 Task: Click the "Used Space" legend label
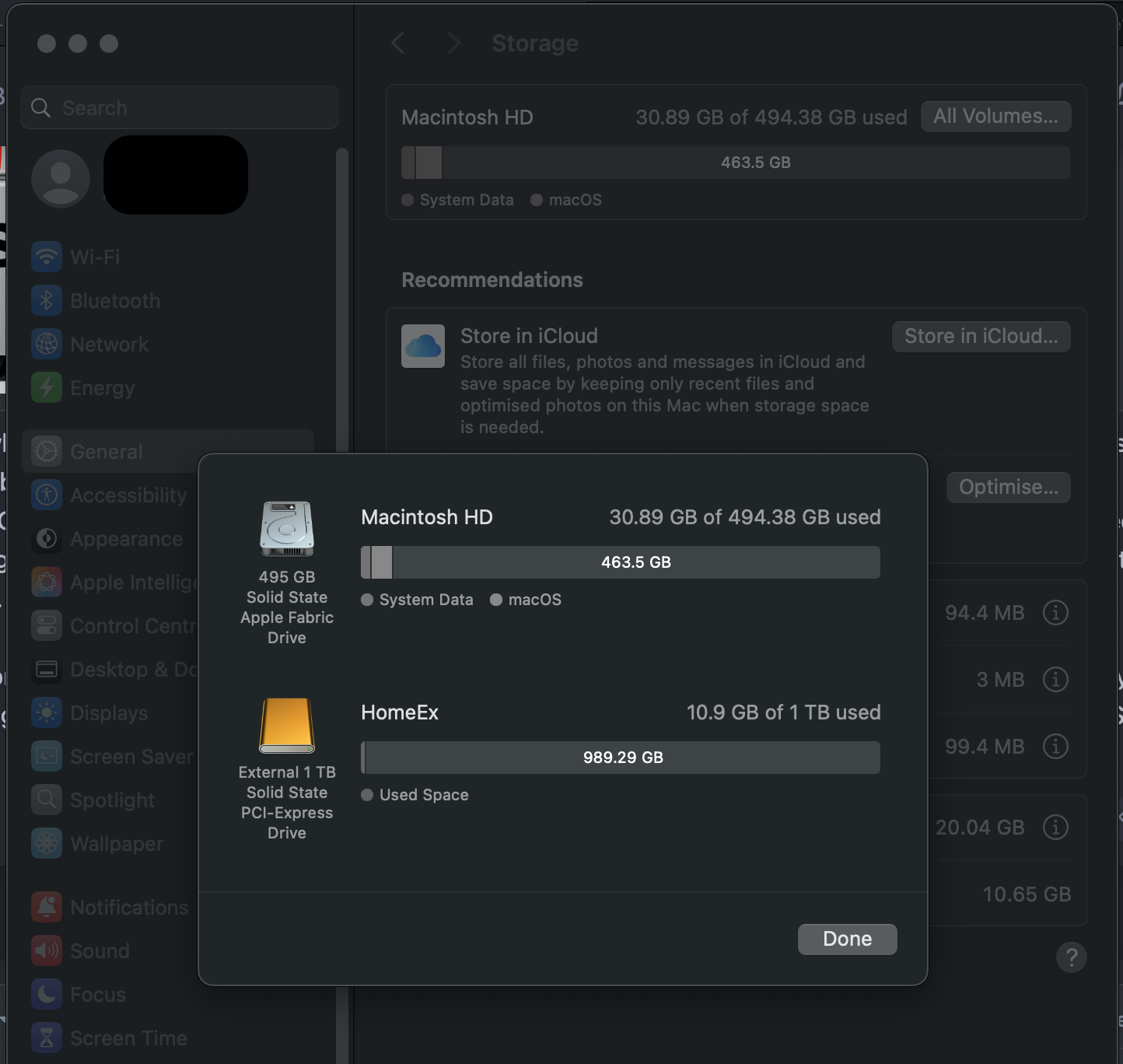(x=424, y=795)
